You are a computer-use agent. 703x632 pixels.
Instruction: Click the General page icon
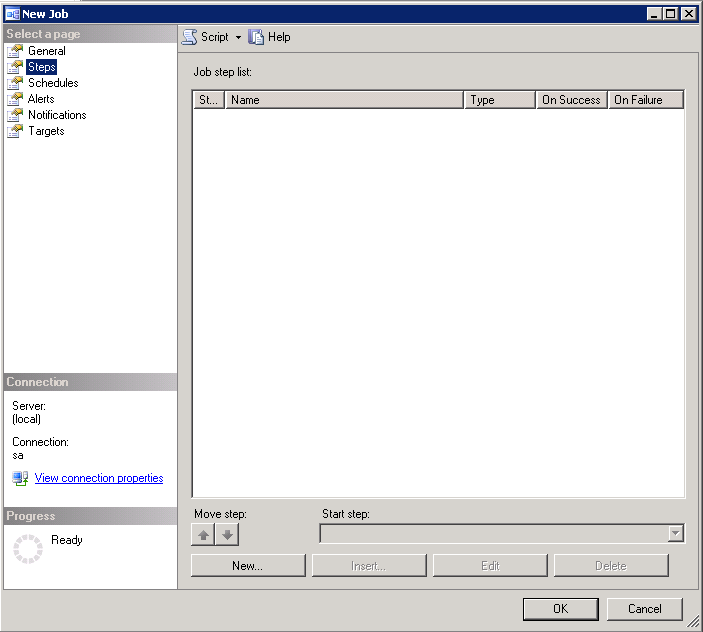pyautogui.click(x=15, y=51)
